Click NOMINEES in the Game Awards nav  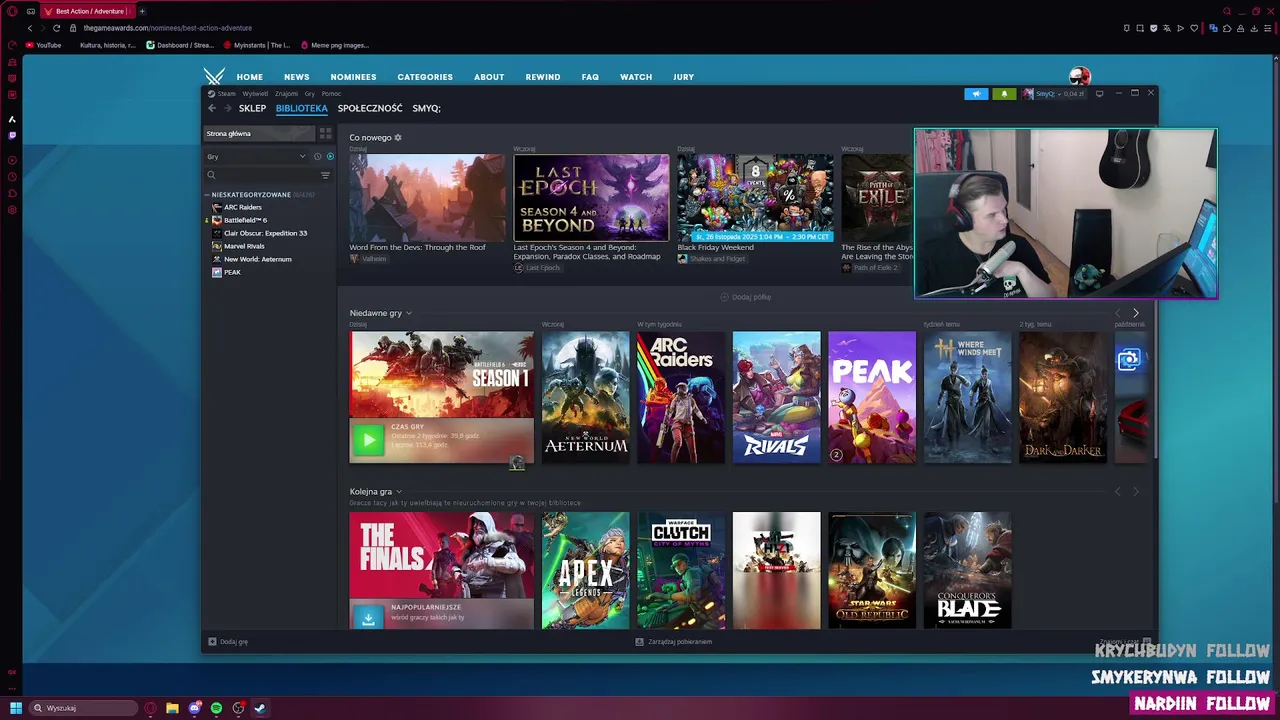tap(353, 77)
